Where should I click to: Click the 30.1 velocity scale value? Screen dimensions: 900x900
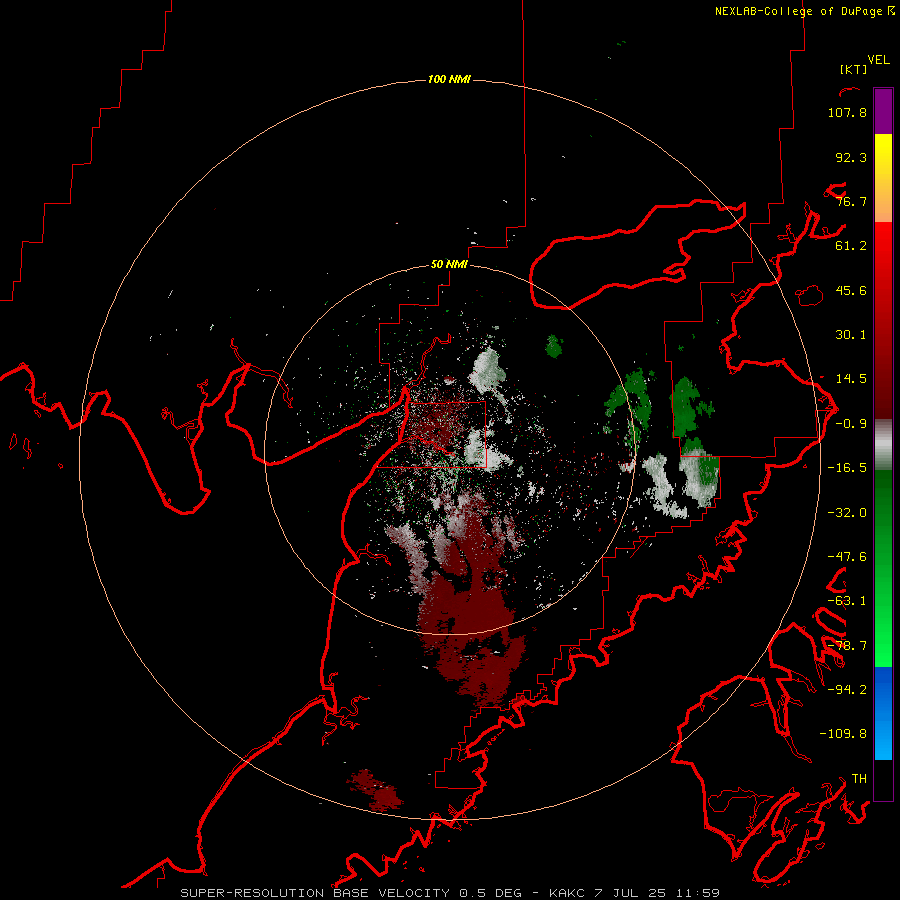(x=851, y=335)
